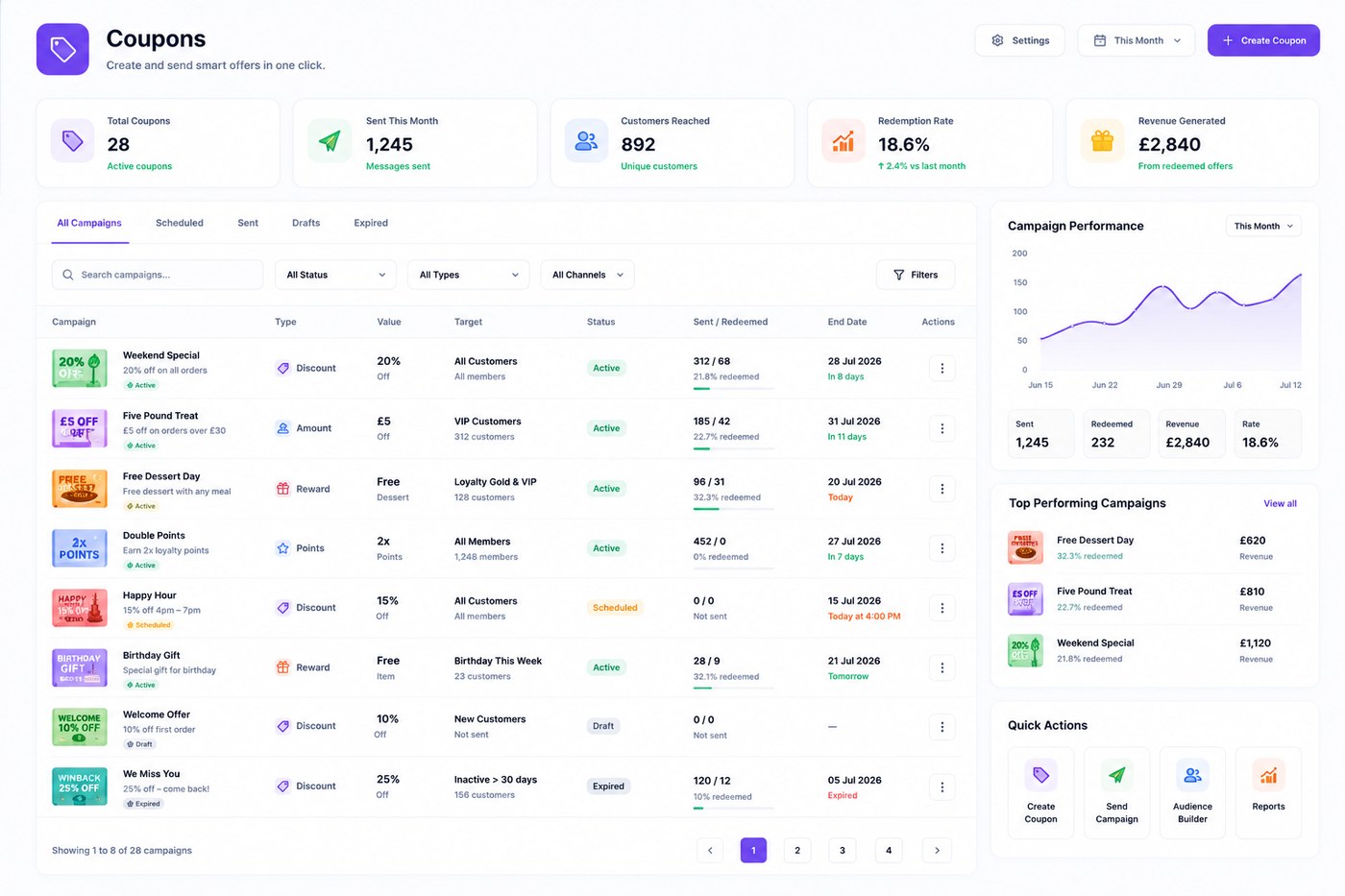The width and height of the screenshot is (1345, 896).
Task: Click the Free Dessert Day redemption progress bar
Action: pos(733,509)
